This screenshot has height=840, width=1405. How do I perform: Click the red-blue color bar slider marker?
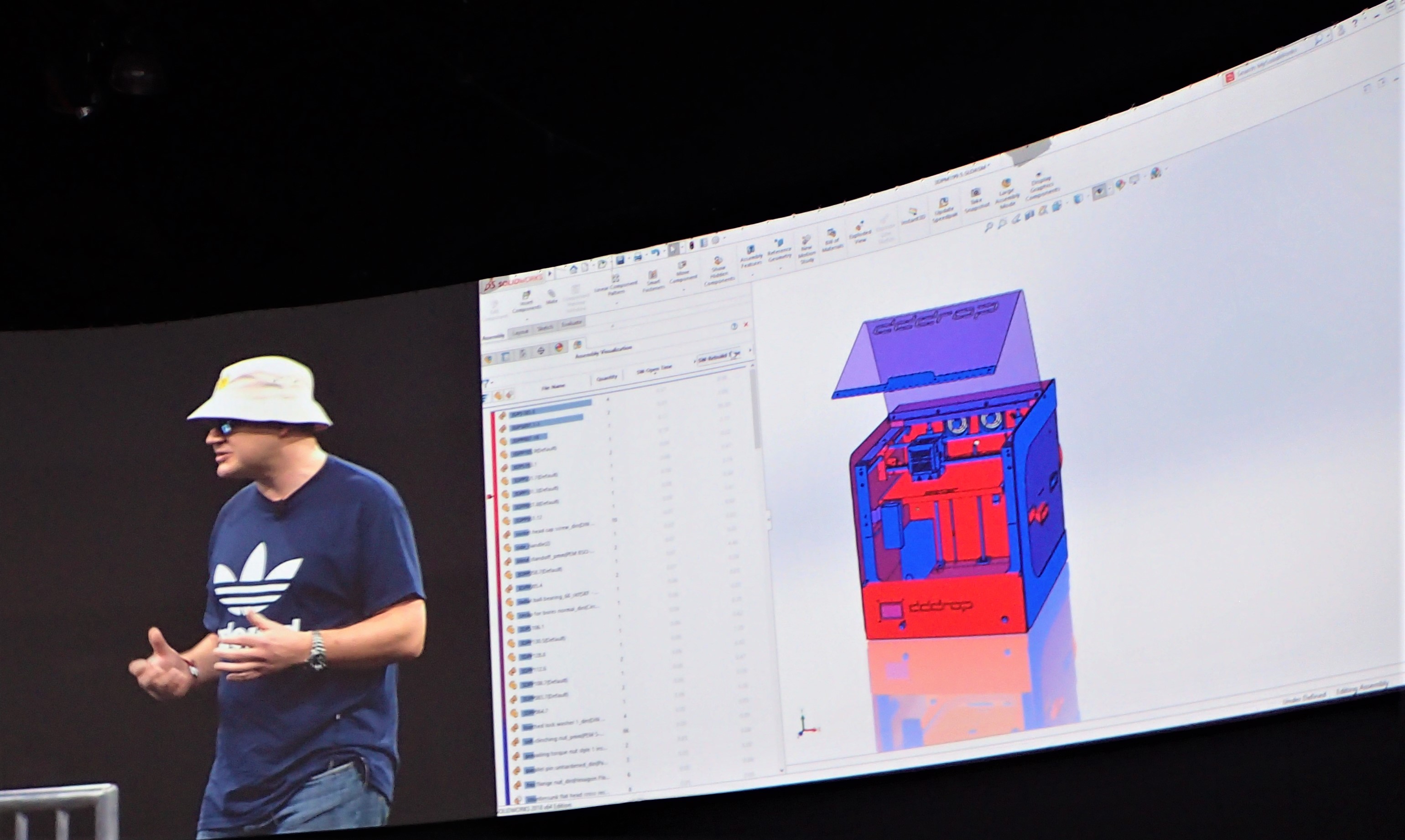(489, 497)
